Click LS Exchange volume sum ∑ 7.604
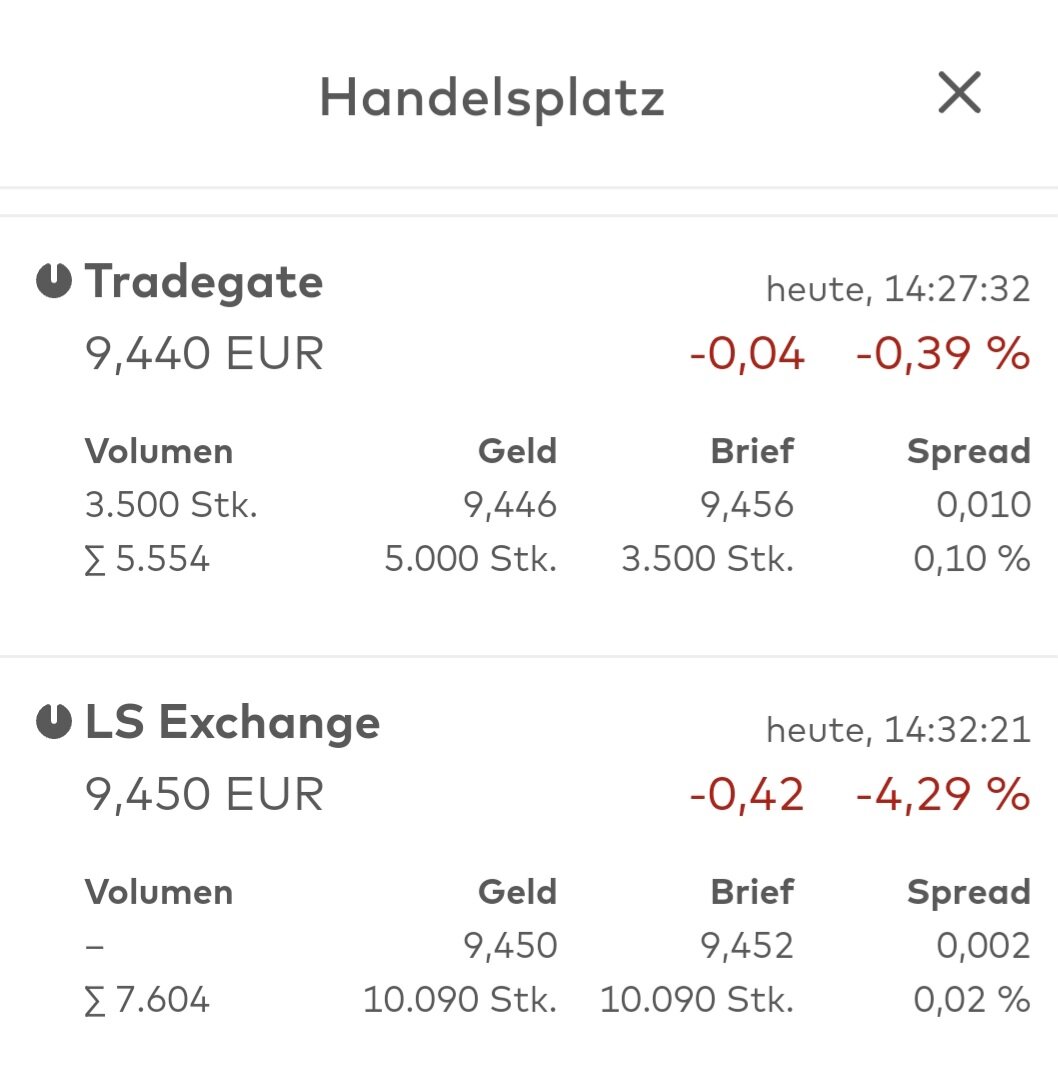Screen dimensions: 1058x1075 tap(148, 1000)
